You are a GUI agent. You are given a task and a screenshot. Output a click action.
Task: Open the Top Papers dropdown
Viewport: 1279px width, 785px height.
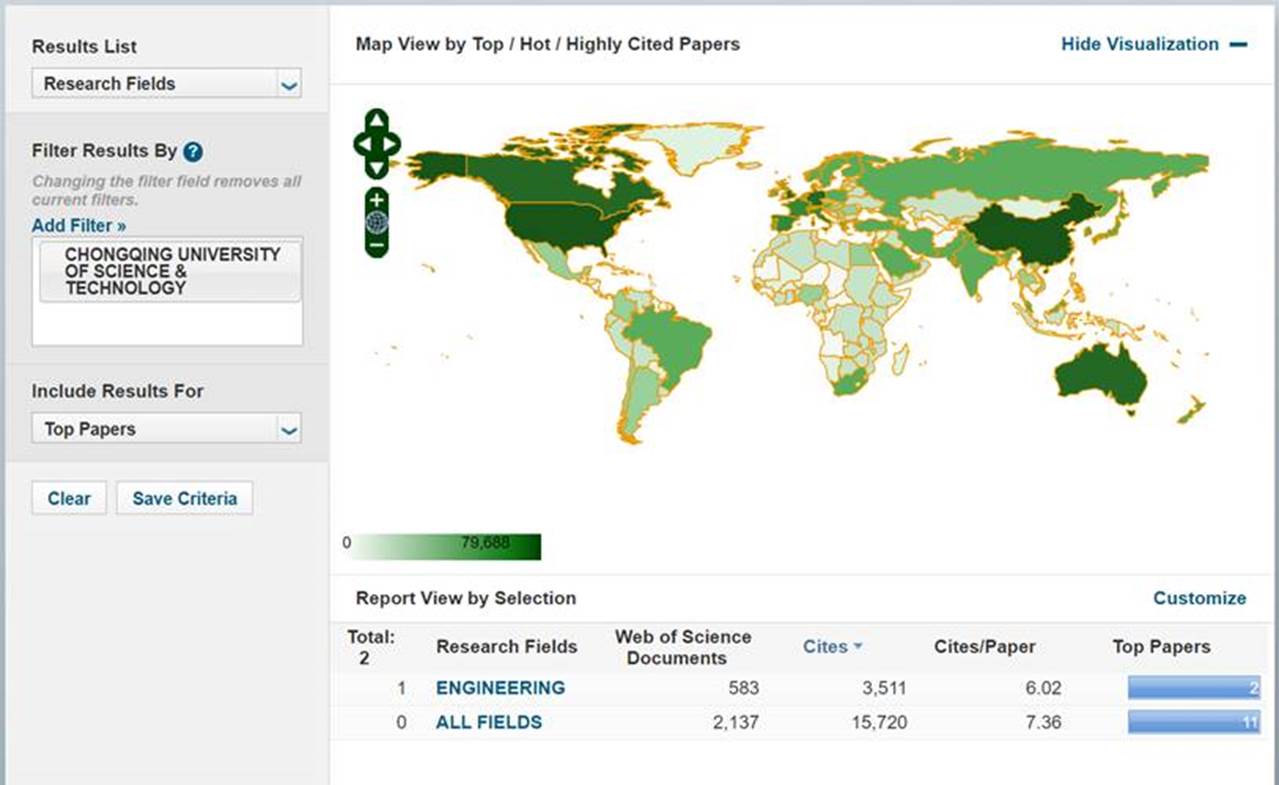[166, 429]
